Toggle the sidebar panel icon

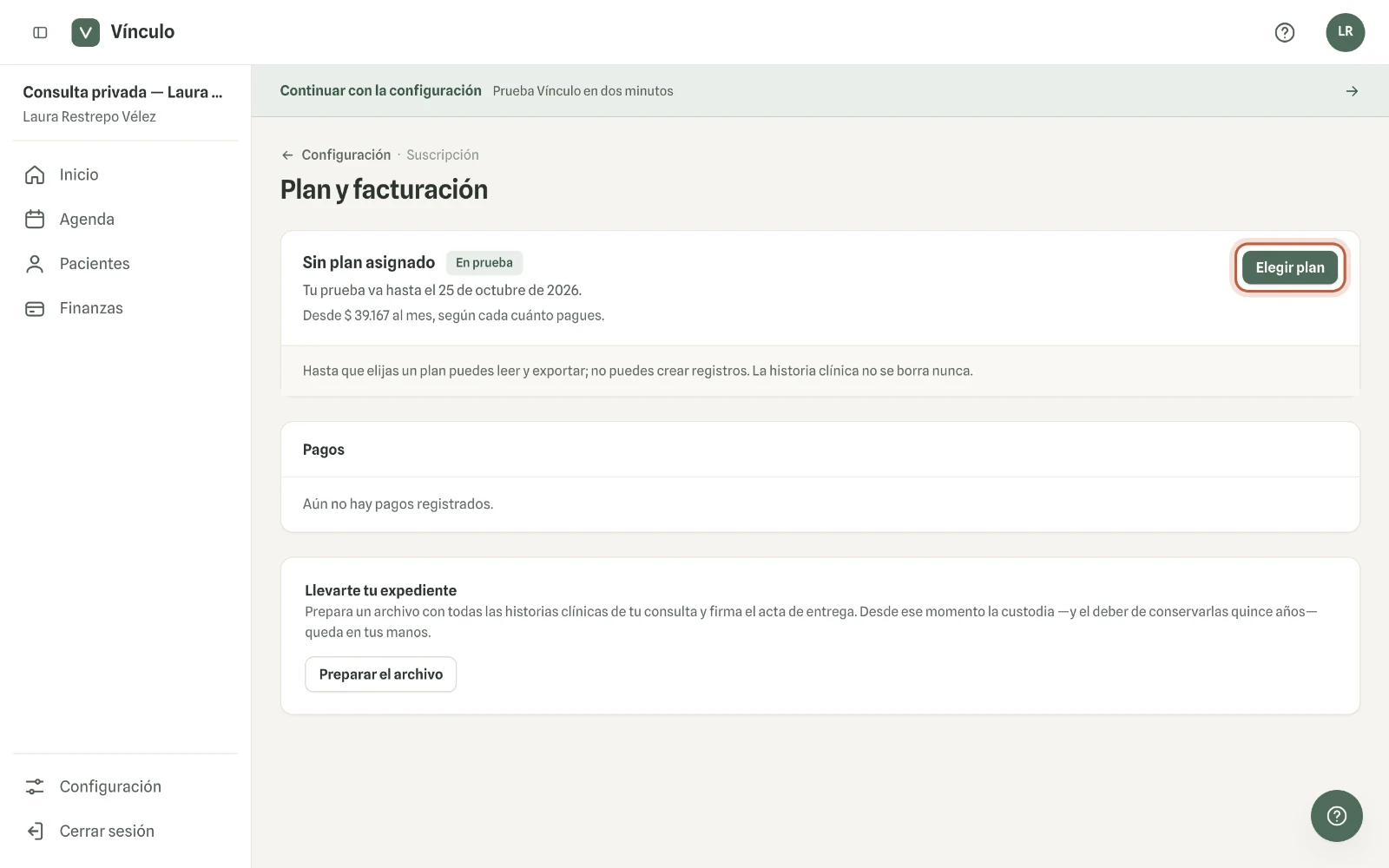(40, 32)
